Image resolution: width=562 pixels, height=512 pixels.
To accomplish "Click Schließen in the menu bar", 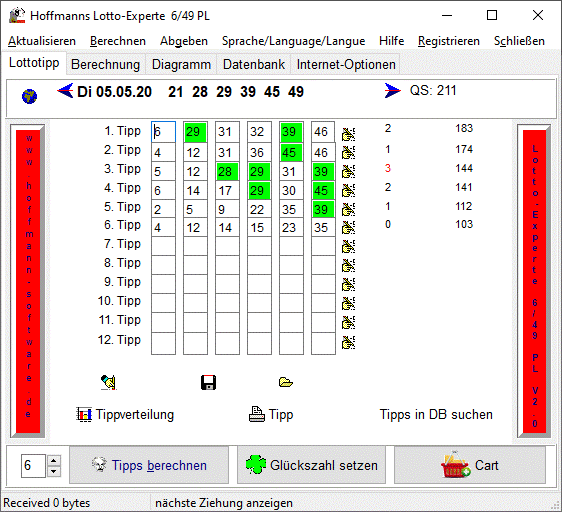I will click(519, 41).
